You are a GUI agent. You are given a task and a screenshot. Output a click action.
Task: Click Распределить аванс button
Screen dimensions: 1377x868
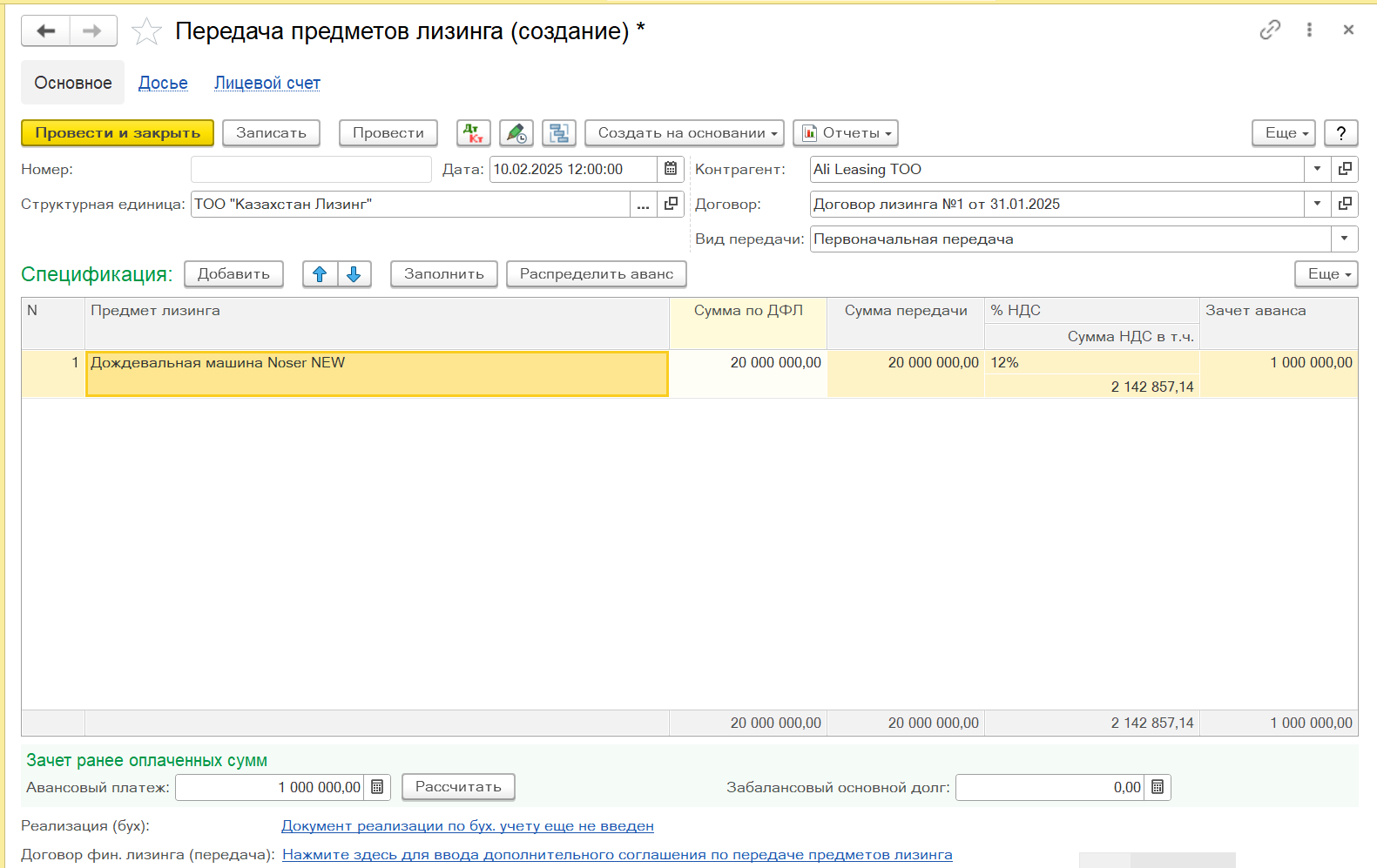597,274
